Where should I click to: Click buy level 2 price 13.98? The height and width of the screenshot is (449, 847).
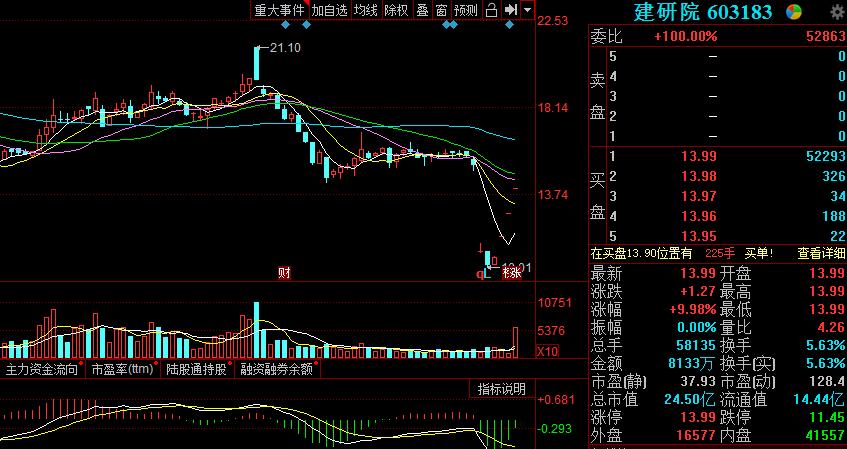[x=698, y=176]
